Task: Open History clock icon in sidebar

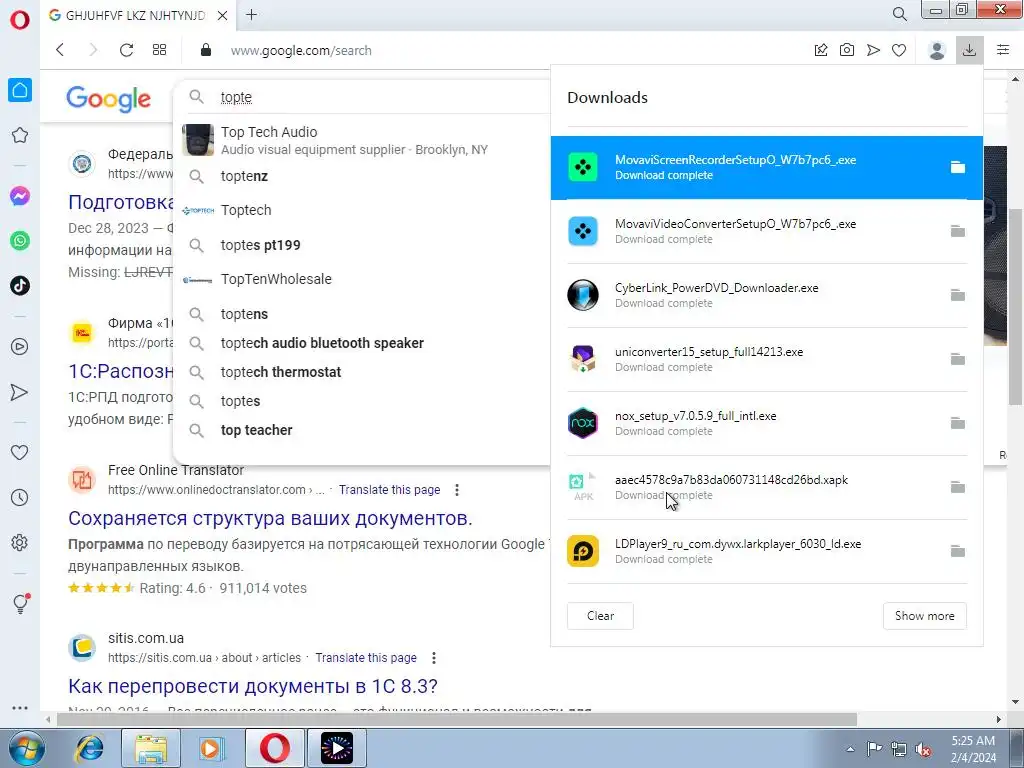Action: 20,498
